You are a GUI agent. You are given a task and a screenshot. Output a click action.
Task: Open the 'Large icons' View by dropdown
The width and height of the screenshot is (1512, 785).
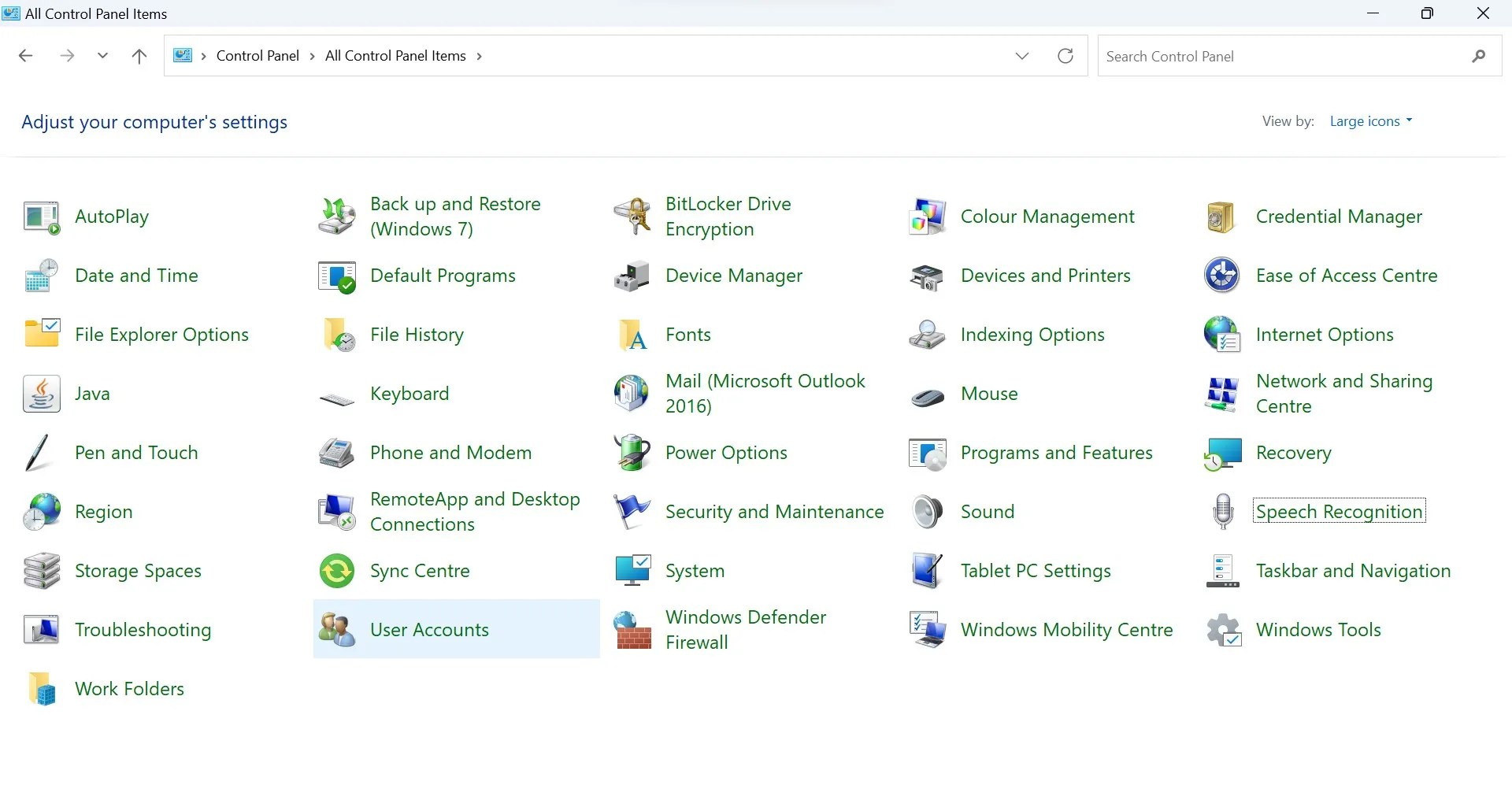pos(1370,120)
